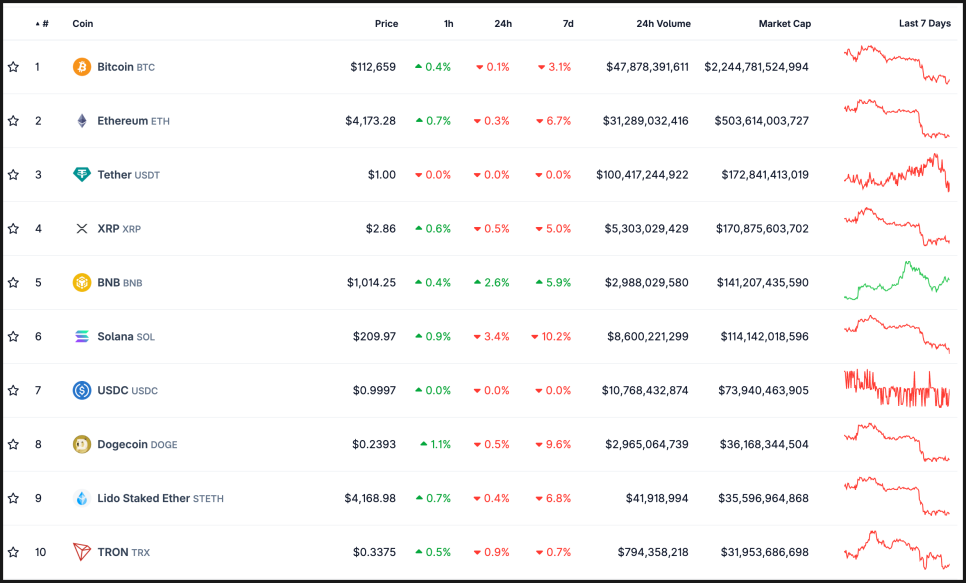Click the Bitcoin orange logo icon
The image size is (966, 583).
(x=82, y=67)
